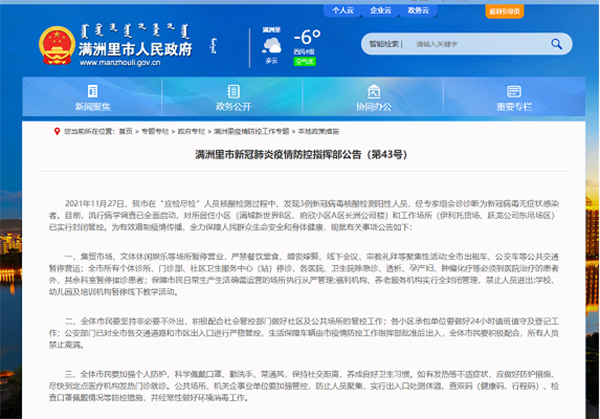Open the 个人云 tab
This screenshot has height=419, width=600.
click(x=343, y=9)
